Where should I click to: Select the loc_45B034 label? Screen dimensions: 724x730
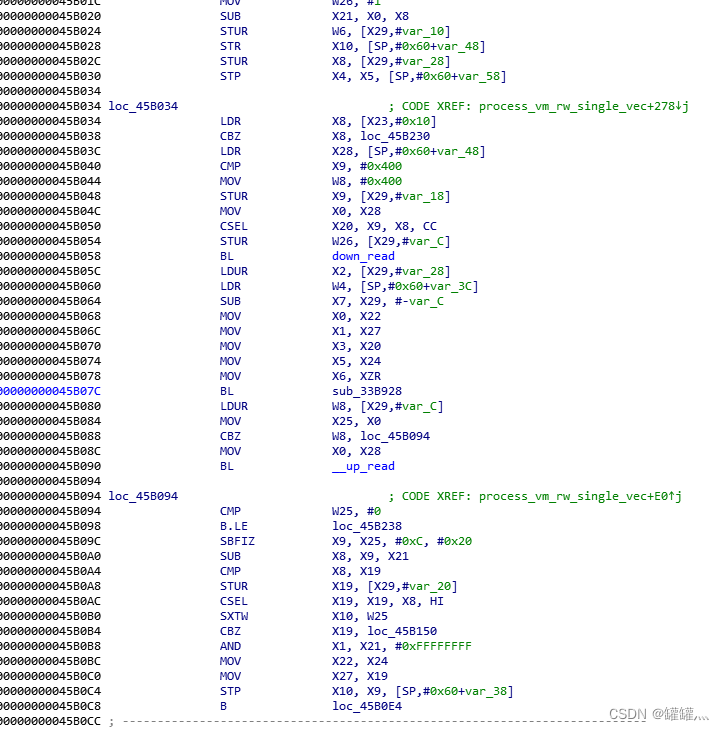(x=143, y=106)
